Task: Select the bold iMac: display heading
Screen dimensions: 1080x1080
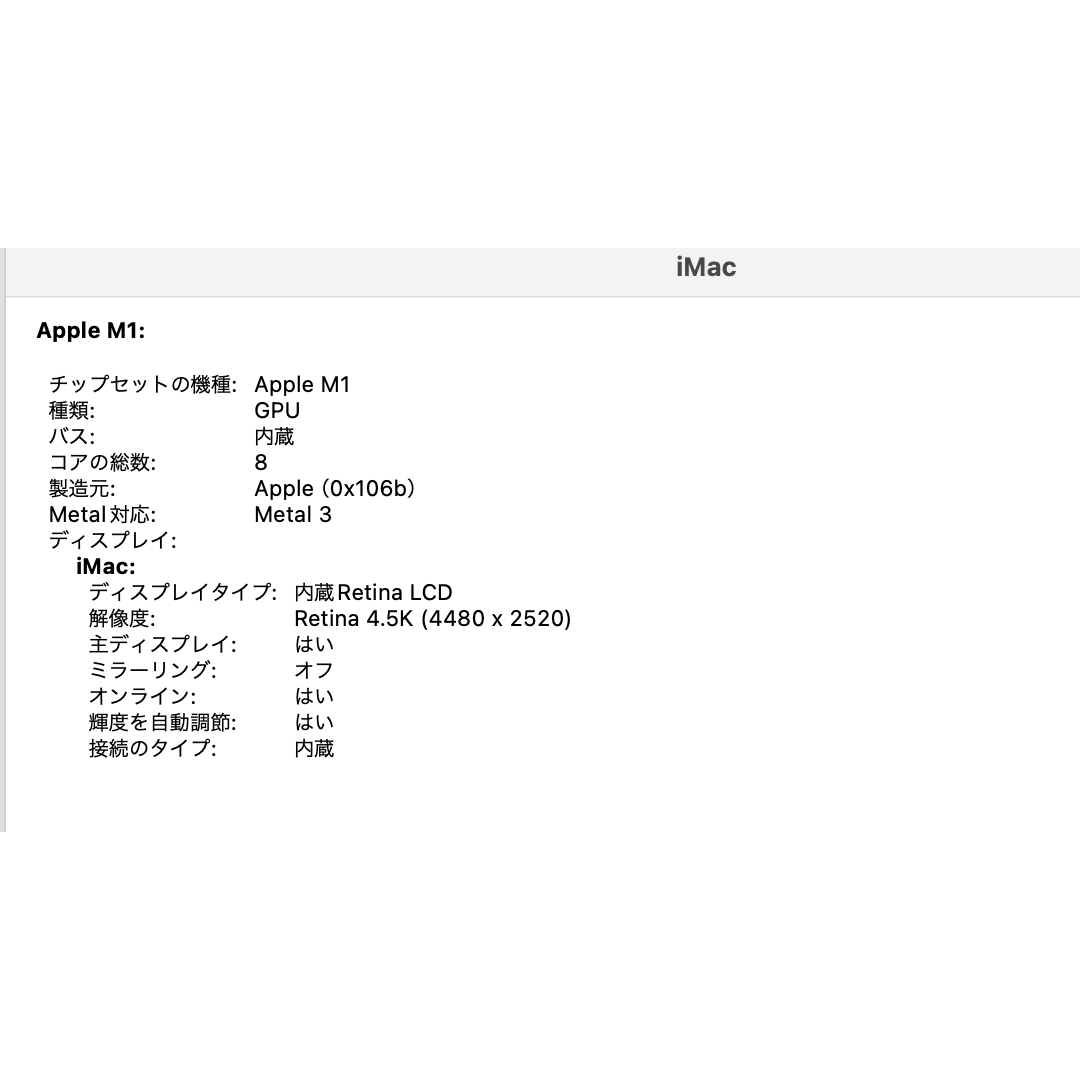Action: click(x=106, y=567)
